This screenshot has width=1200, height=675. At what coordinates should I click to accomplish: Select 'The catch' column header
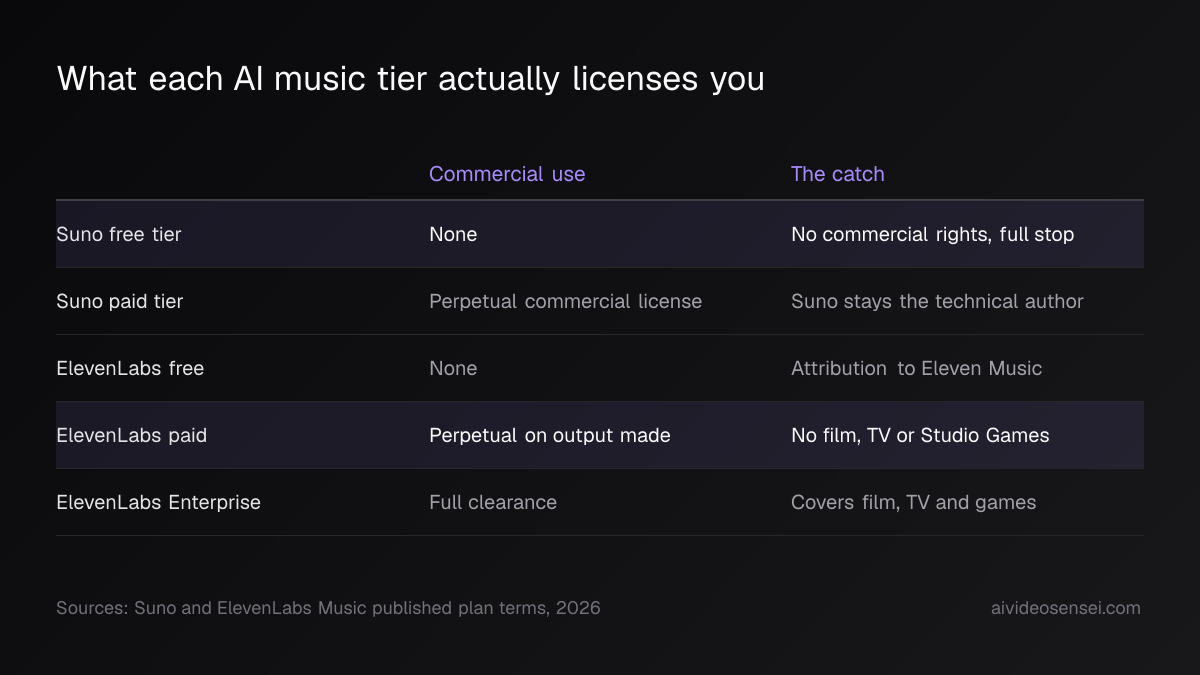click(x=838, y=174)
